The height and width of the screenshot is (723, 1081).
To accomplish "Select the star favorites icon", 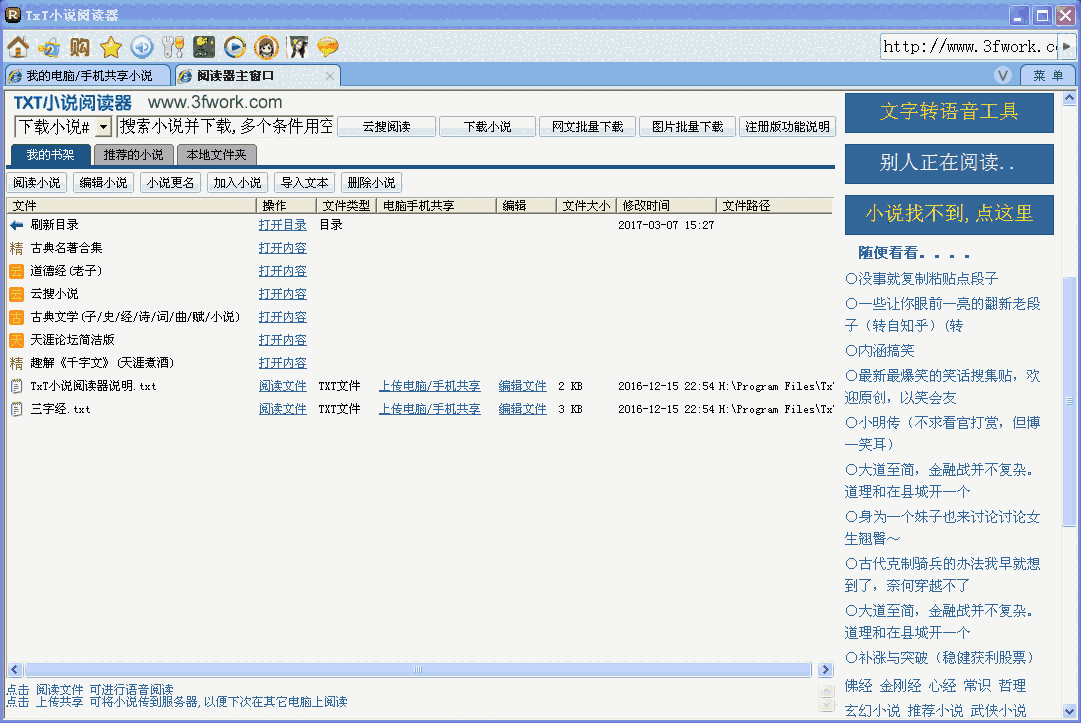I will pos(111,46).
